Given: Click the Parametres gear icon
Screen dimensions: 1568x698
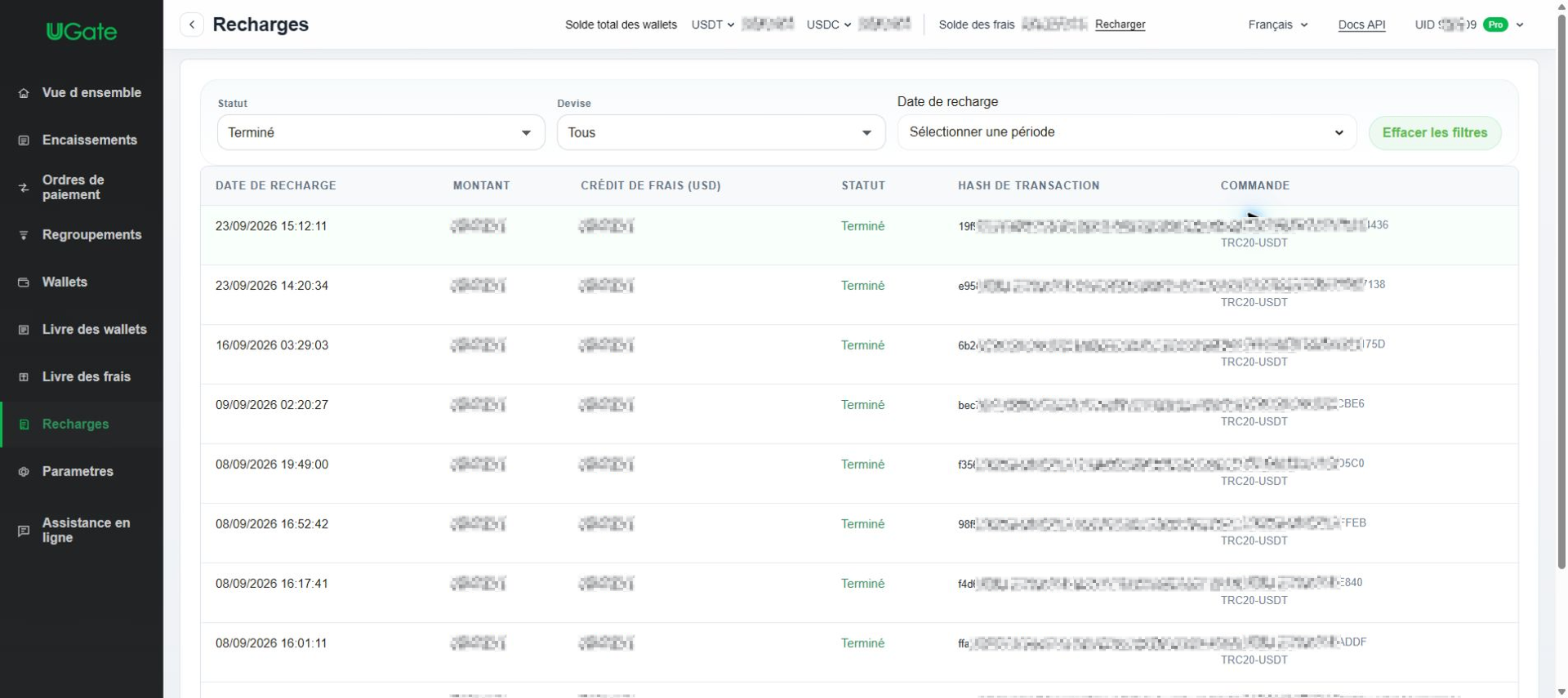Looking at the screenshot, I should pyautogui.click(x=24, y=472).
